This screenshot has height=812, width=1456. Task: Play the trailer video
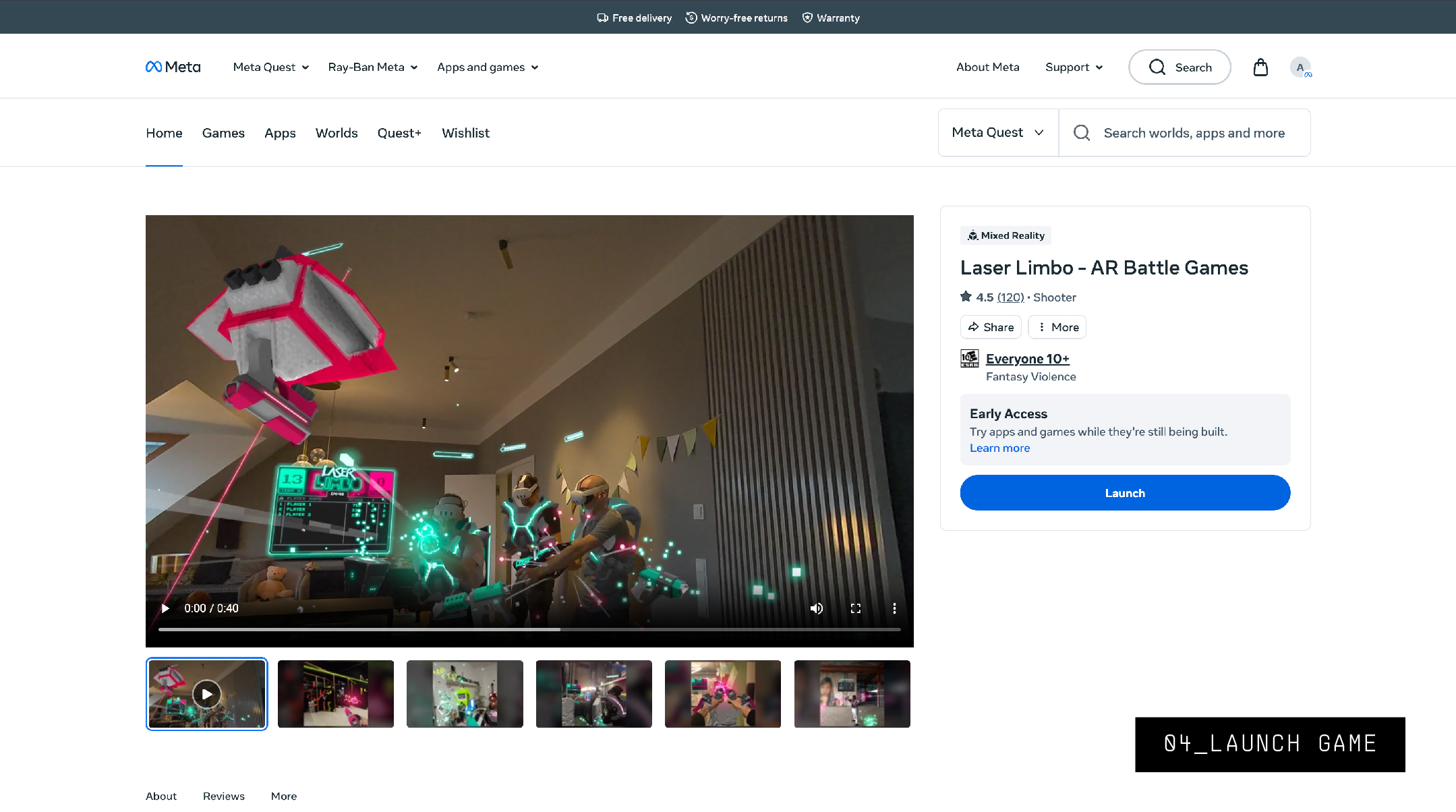point(165,608)
